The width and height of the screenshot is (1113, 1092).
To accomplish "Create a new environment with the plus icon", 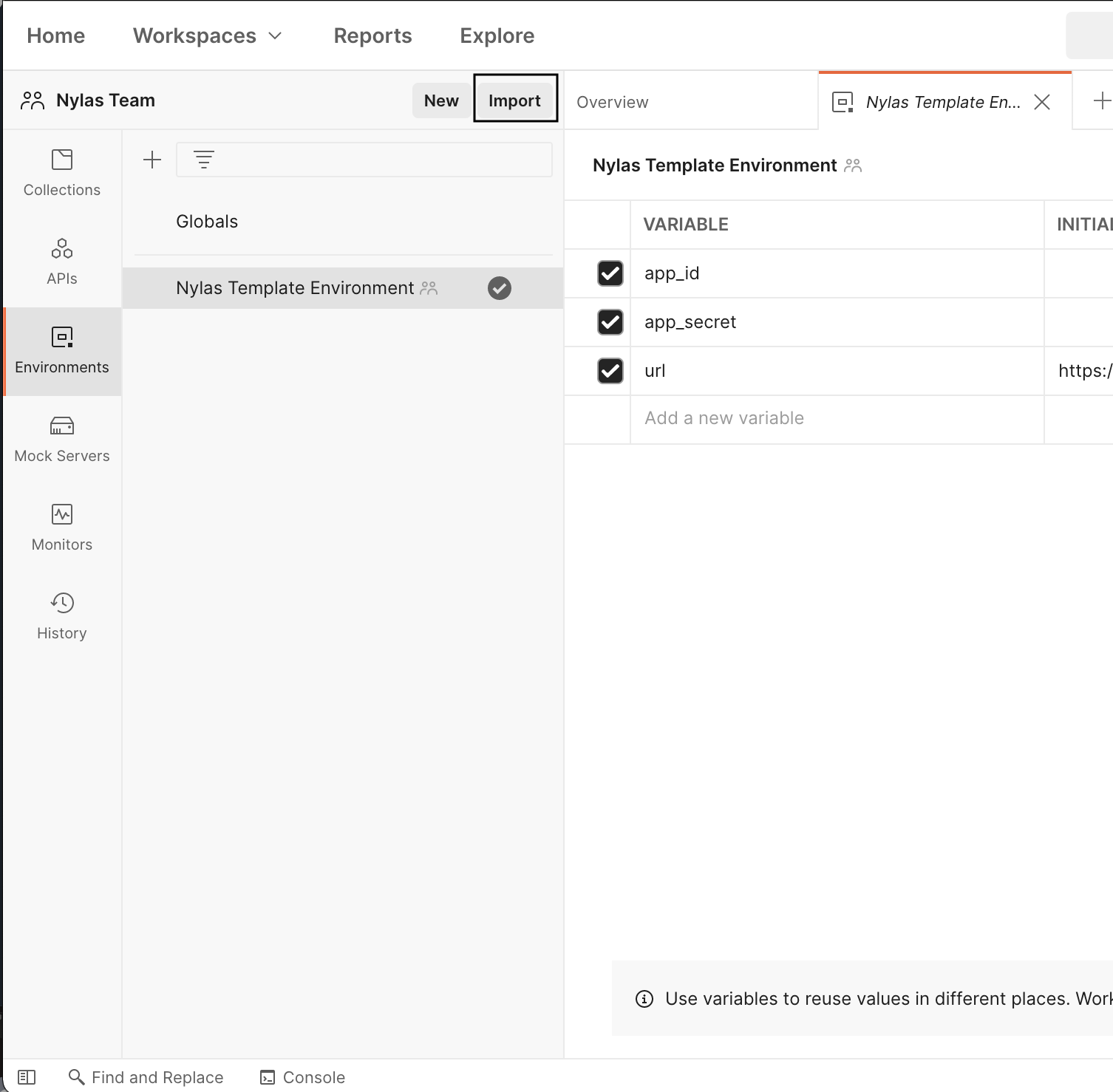I will pos(152,159).
